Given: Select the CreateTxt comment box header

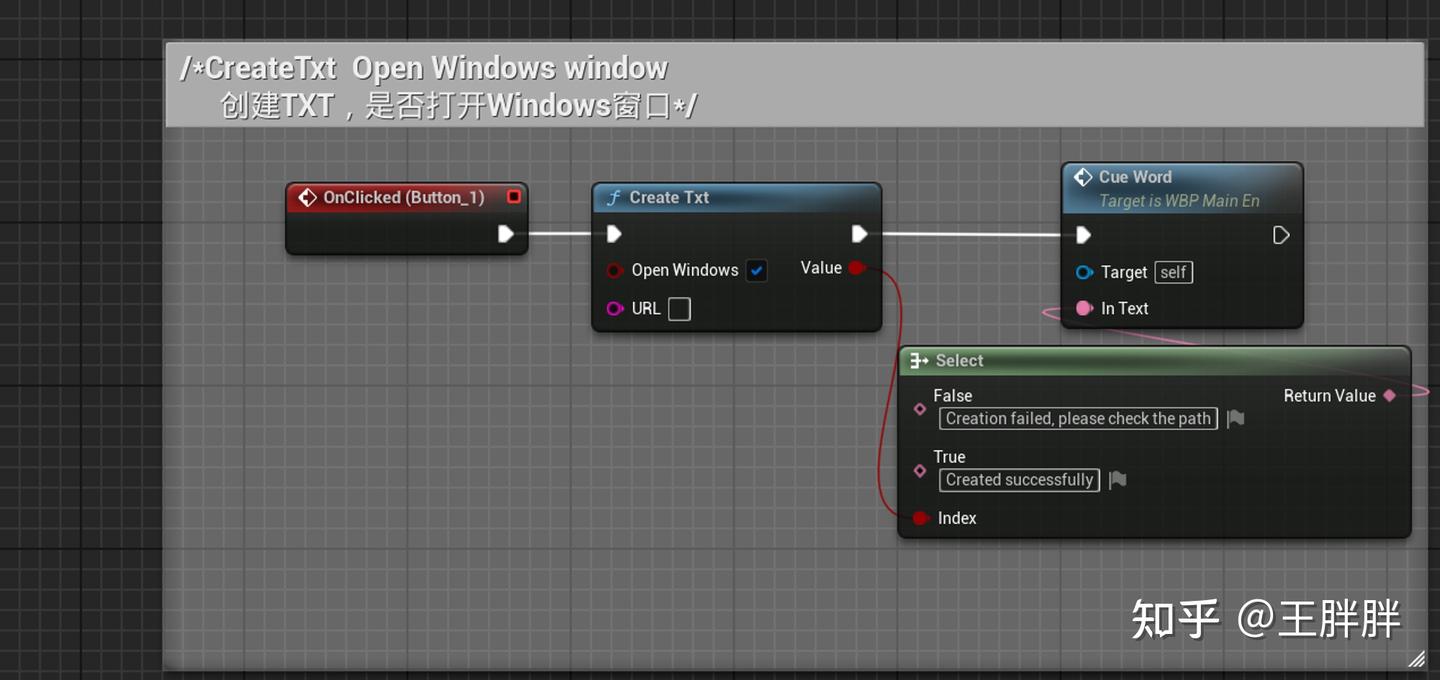Looking at the screenshot, I should coord(795,85).
